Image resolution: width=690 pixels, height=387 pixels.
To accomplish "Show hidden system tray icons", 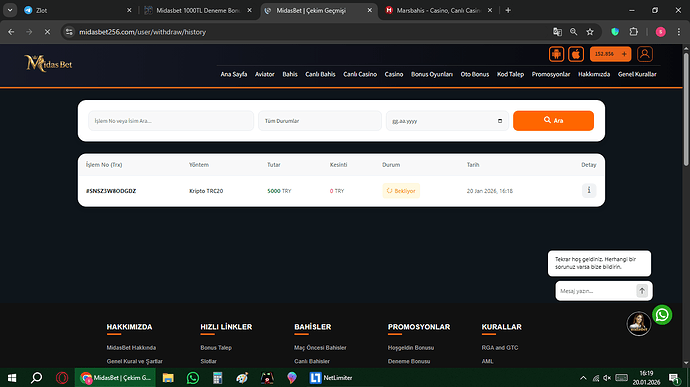I will (583, 378).
